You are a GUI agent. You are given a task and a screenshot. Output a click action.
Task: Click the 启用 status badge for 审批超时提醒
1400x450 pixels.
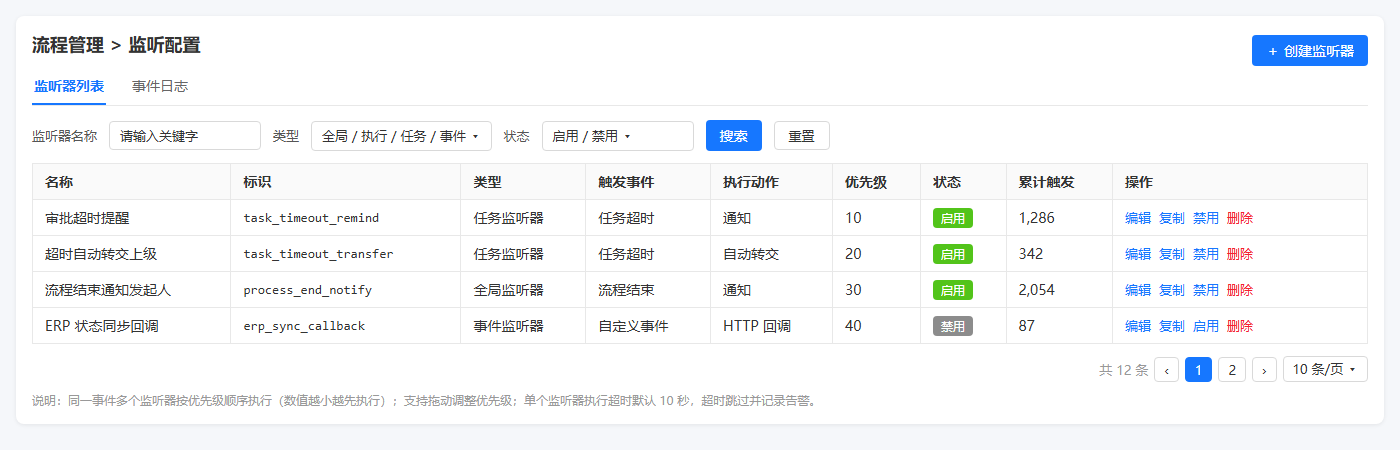[x=953, y=218]
